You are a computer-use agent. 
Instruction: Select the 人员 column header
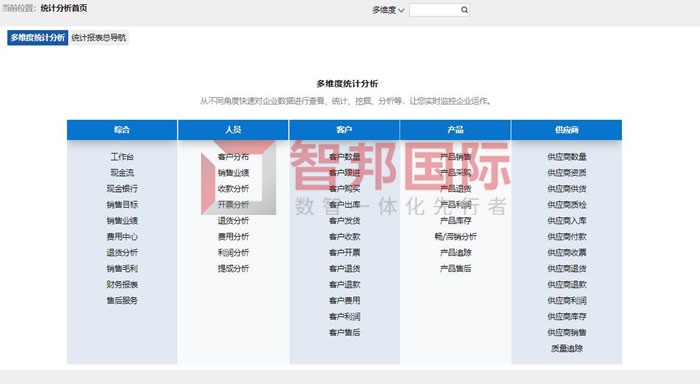pos(233,130)
